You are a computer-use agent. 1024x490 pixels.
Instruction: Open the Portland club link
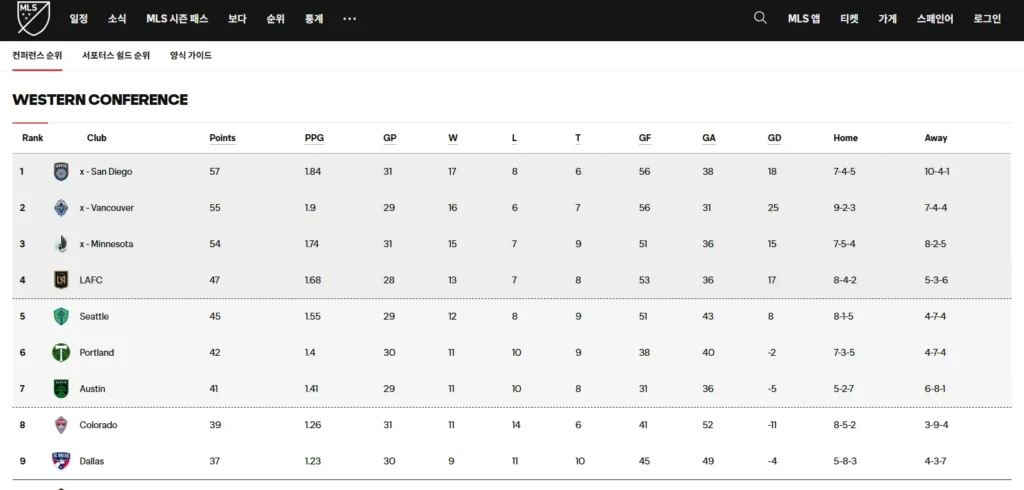[97, 353]
